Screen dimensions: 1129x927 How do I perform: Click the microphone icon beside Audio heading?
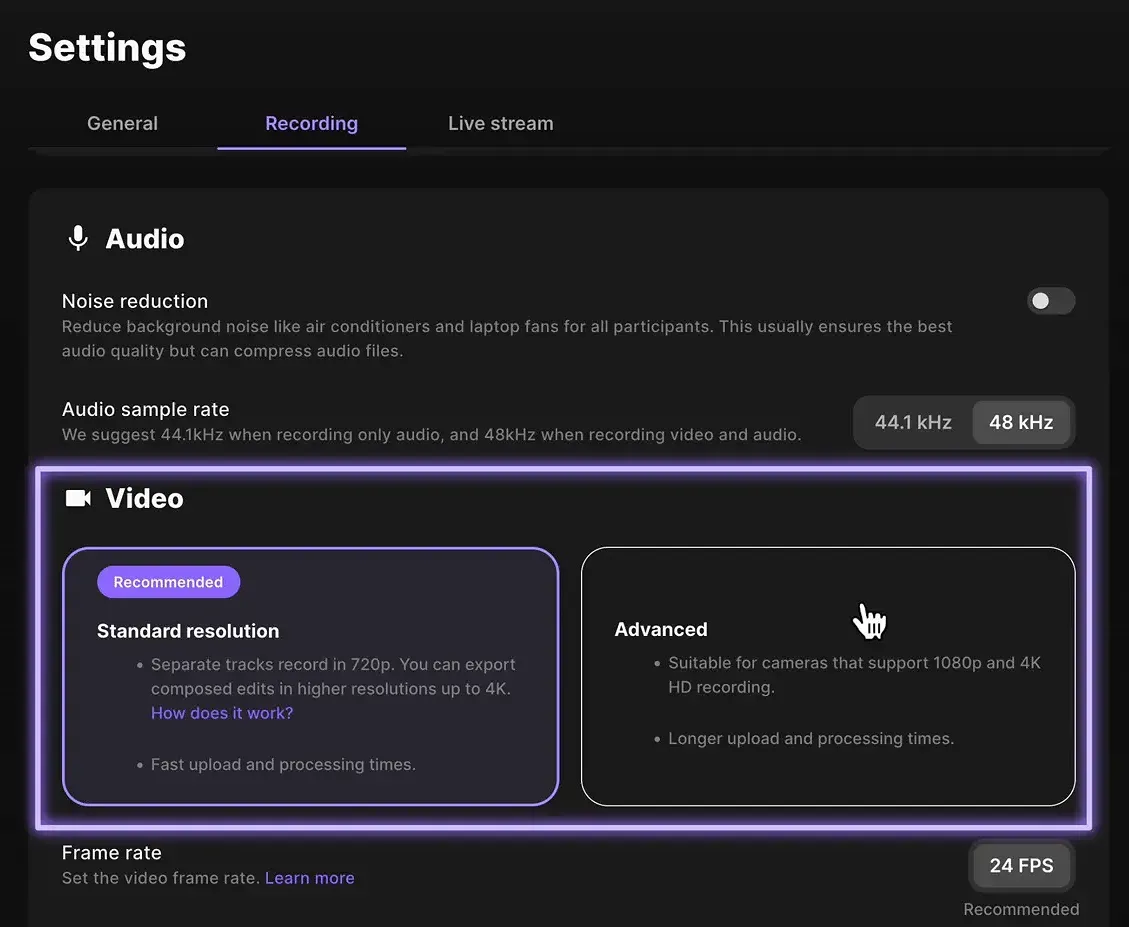[78, 238]
